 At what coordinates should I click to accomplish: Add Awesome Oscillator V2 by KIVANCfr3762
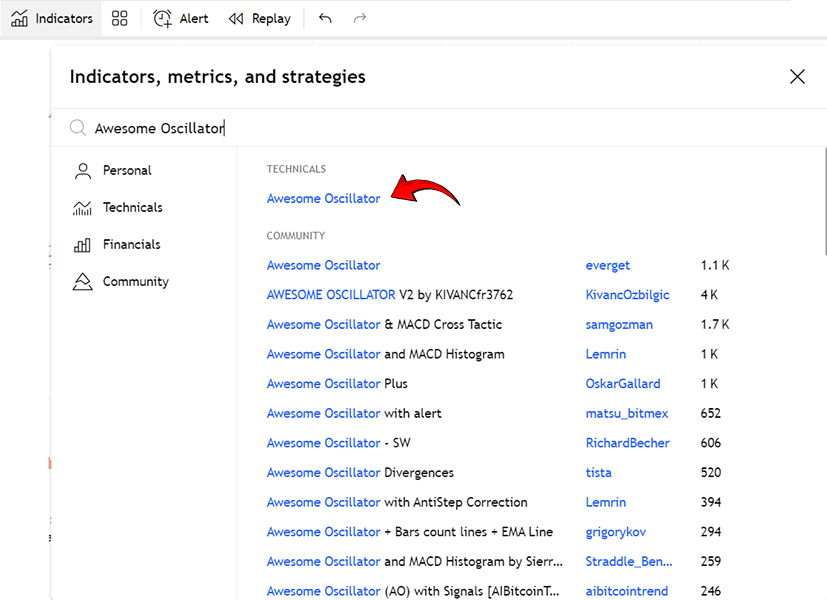click(389, 295)
